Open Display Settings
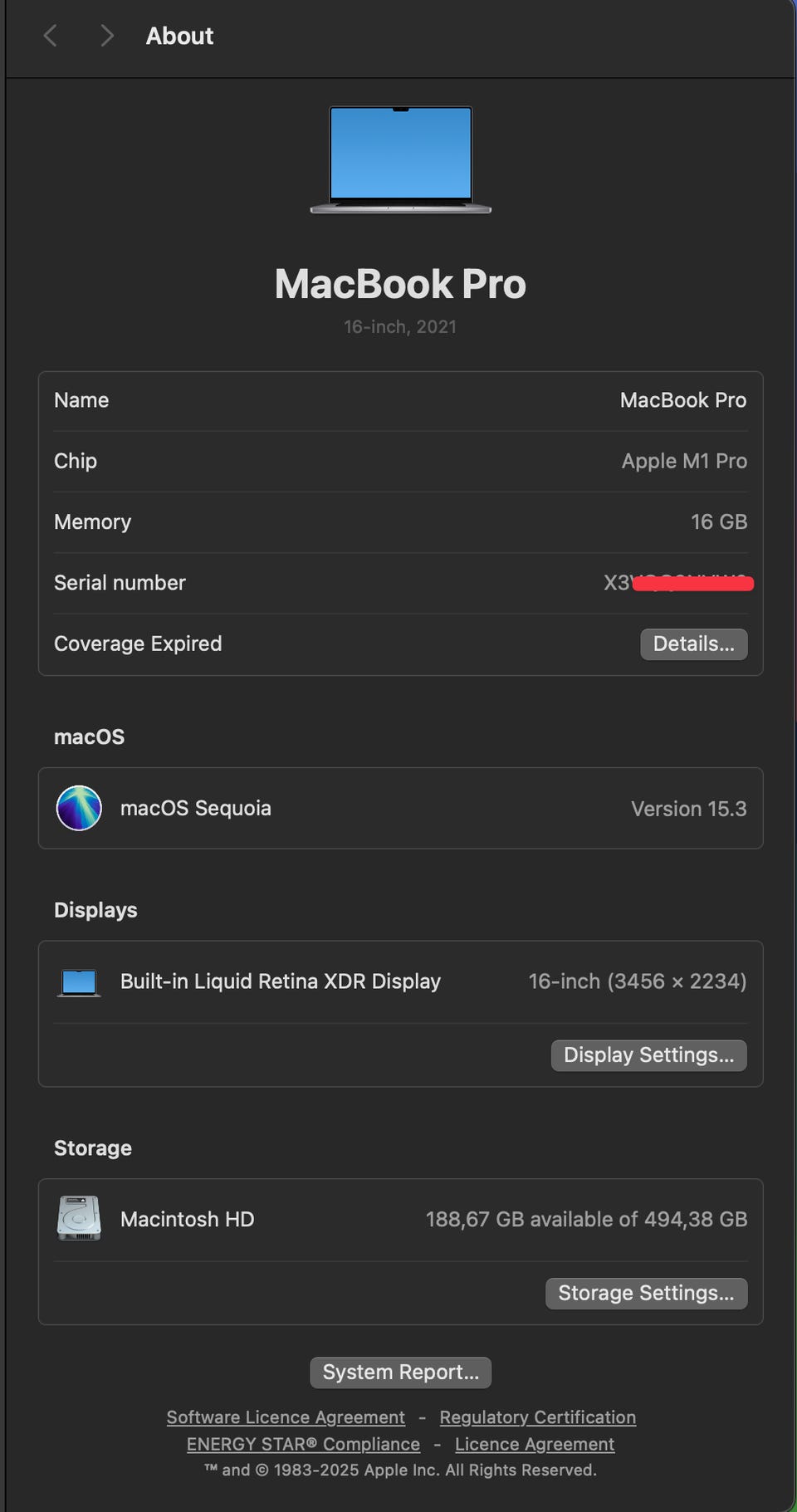797x1512 pixels. click(x=648, y=1055)
